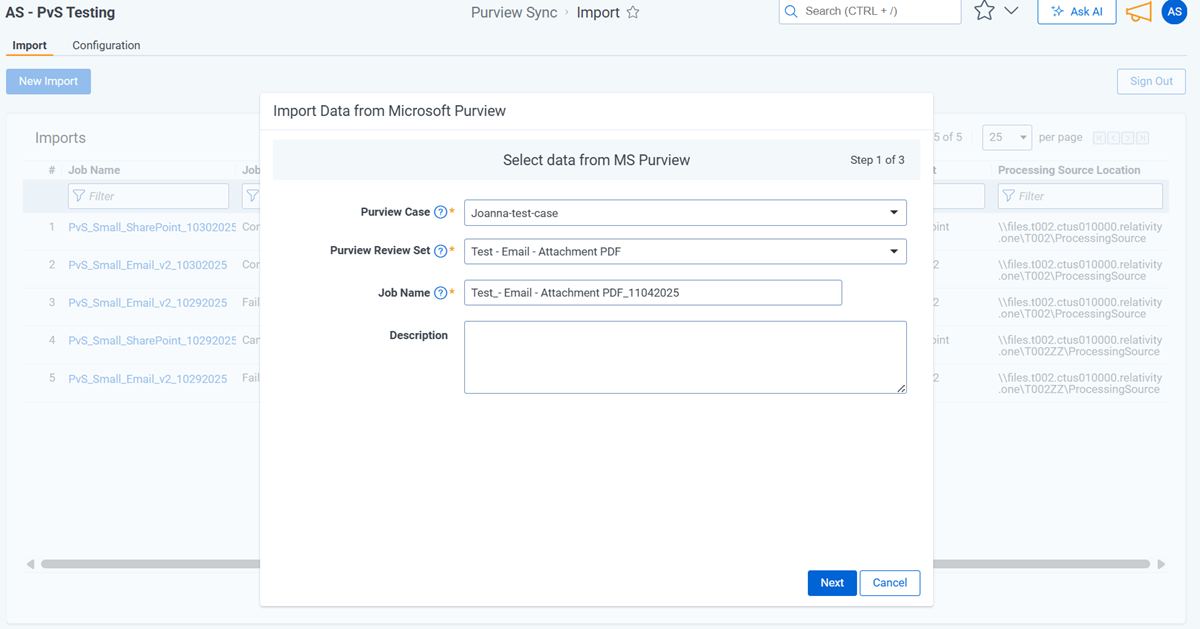Click the Purview Review Set help icon

point(440,251)
